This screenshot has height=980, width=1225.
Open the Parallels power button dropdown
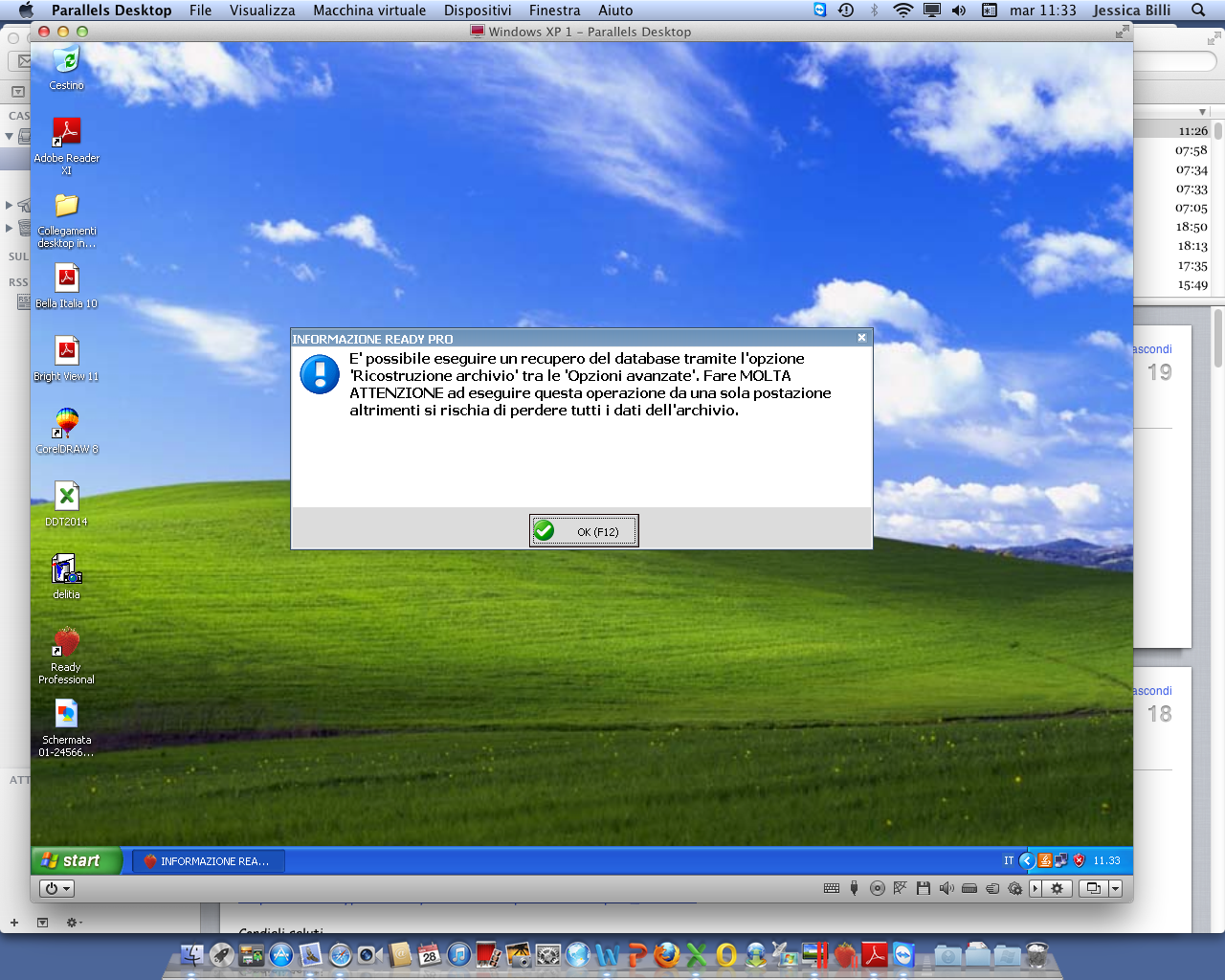click(57, 888)
